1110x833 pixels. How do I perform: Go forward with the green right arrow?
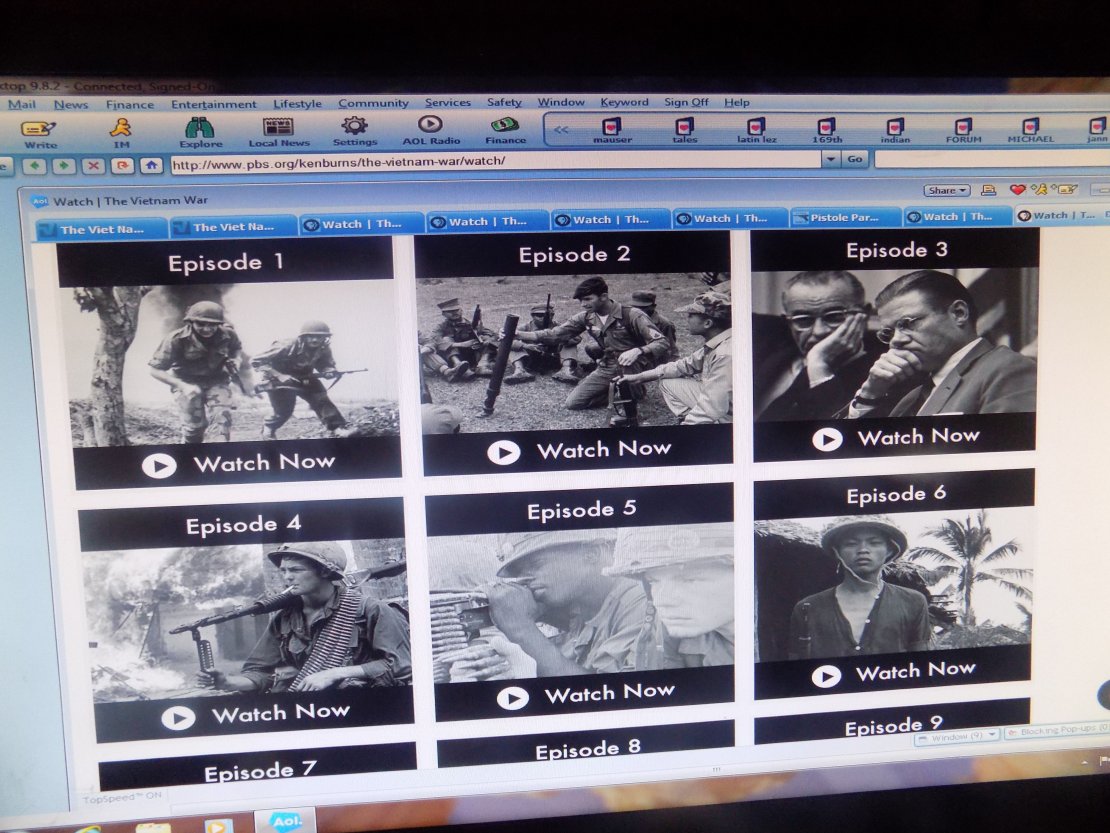point(64,166)
